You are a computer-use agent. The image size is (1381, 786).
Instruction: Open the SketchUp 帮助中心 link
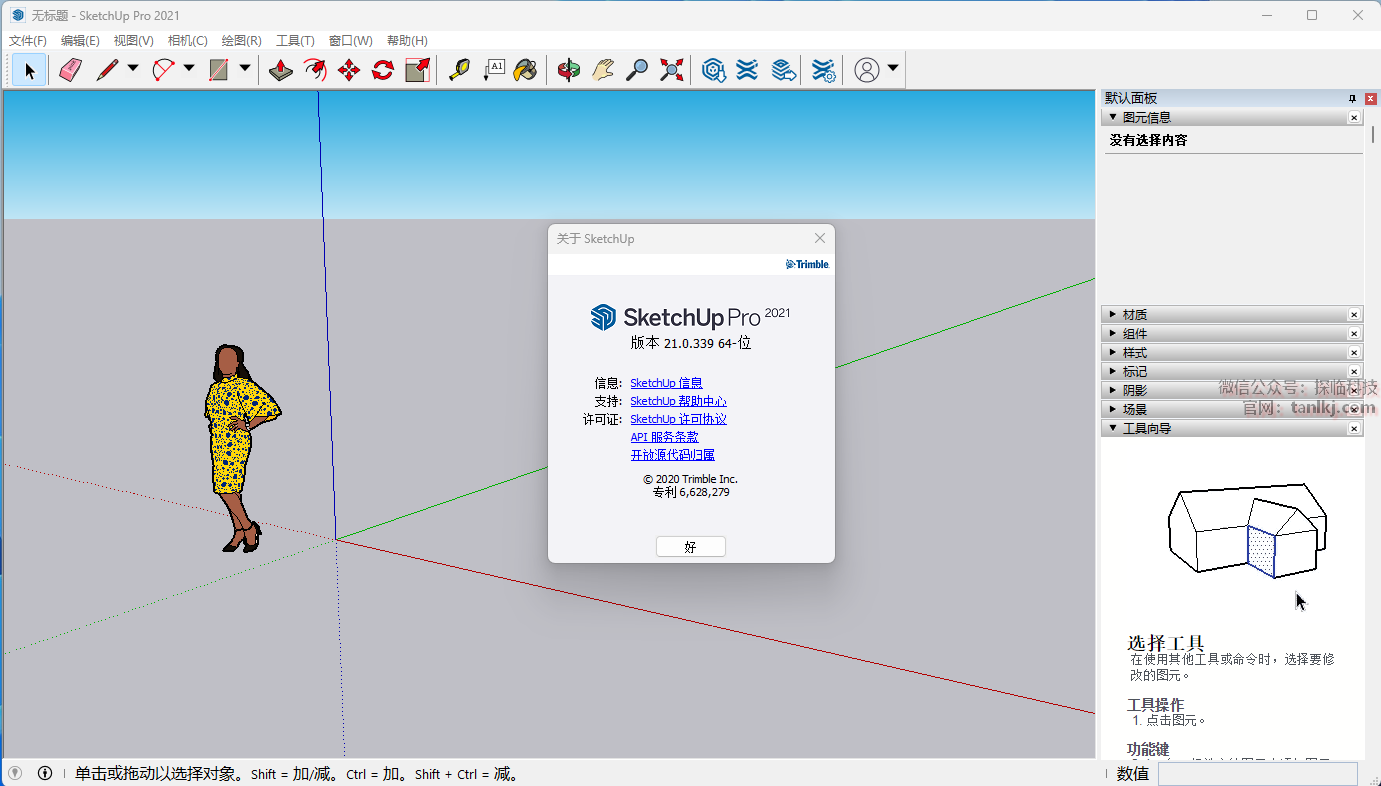(678, 401)
